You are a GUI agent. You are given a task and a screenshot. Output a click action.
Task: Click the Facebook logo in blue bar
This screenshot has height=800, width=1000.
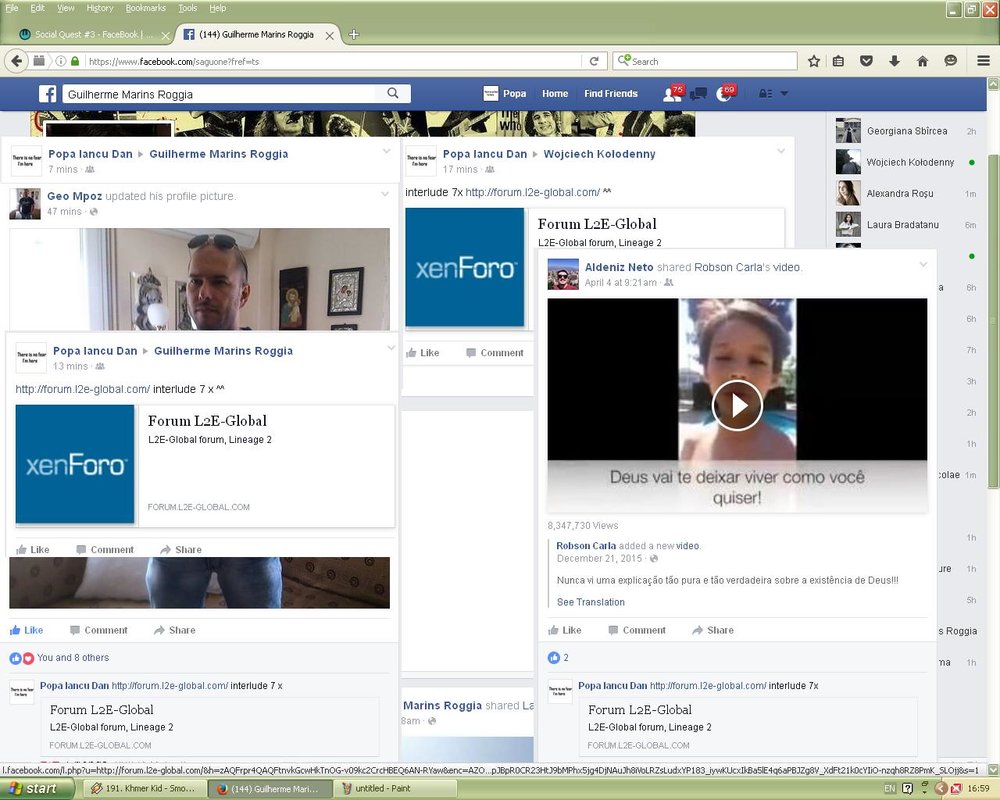(47, 94)
